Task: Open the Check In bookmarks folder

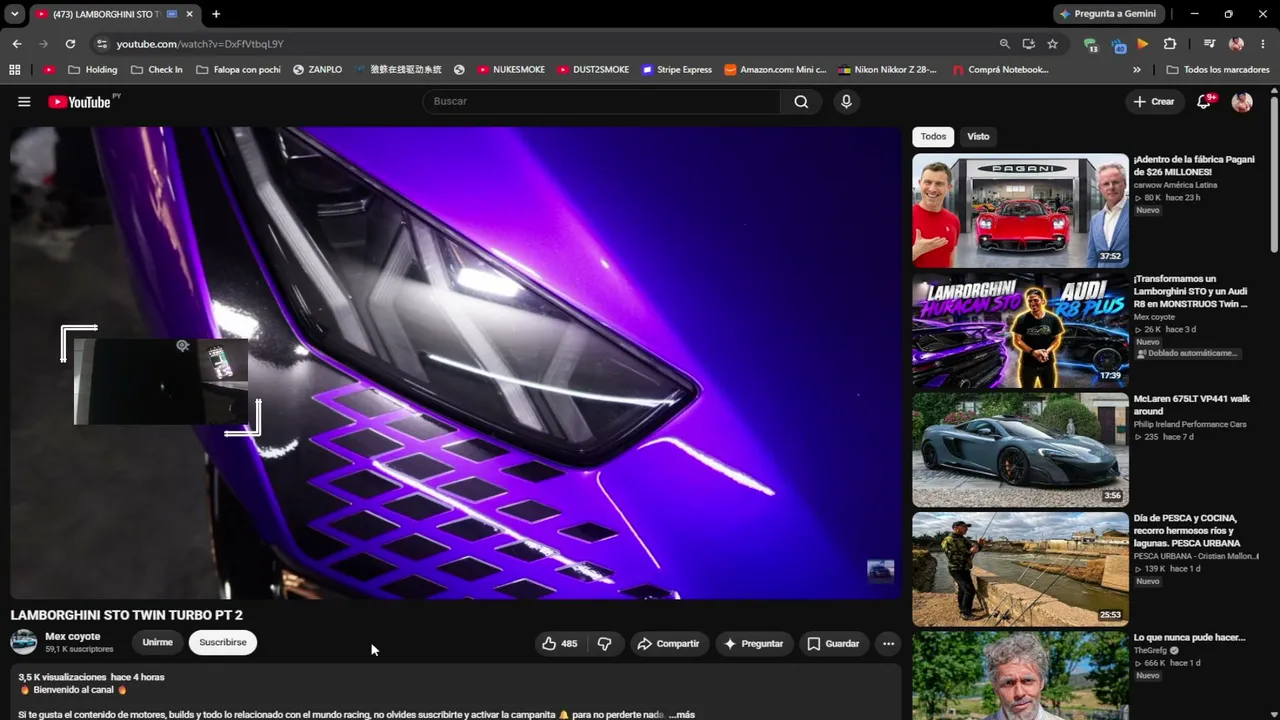Action: pyautogui.click(x=156, y=70)
